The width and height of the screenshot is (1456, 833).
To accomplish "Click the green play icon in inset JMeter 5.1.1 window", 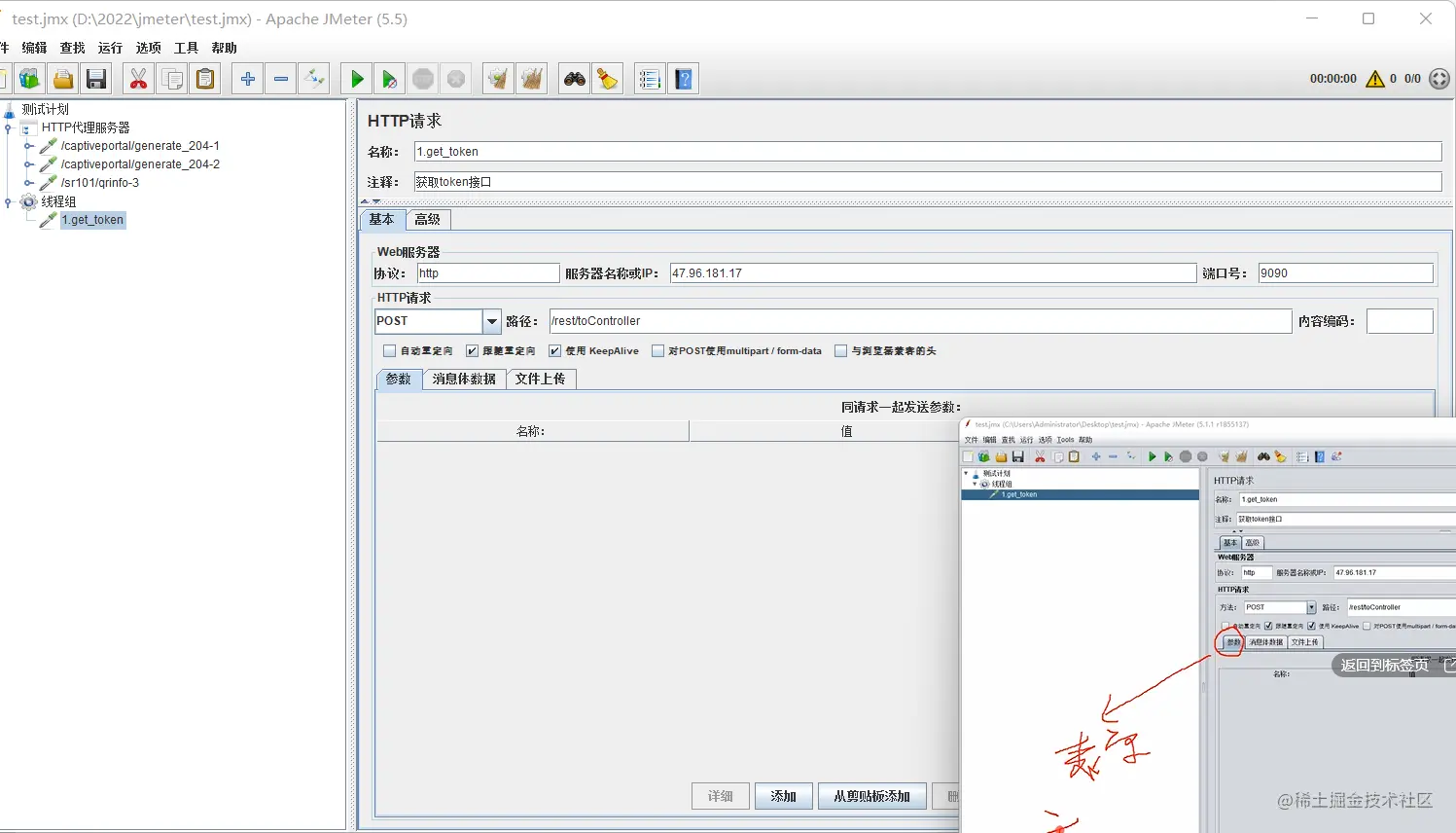I will 1153,456.
